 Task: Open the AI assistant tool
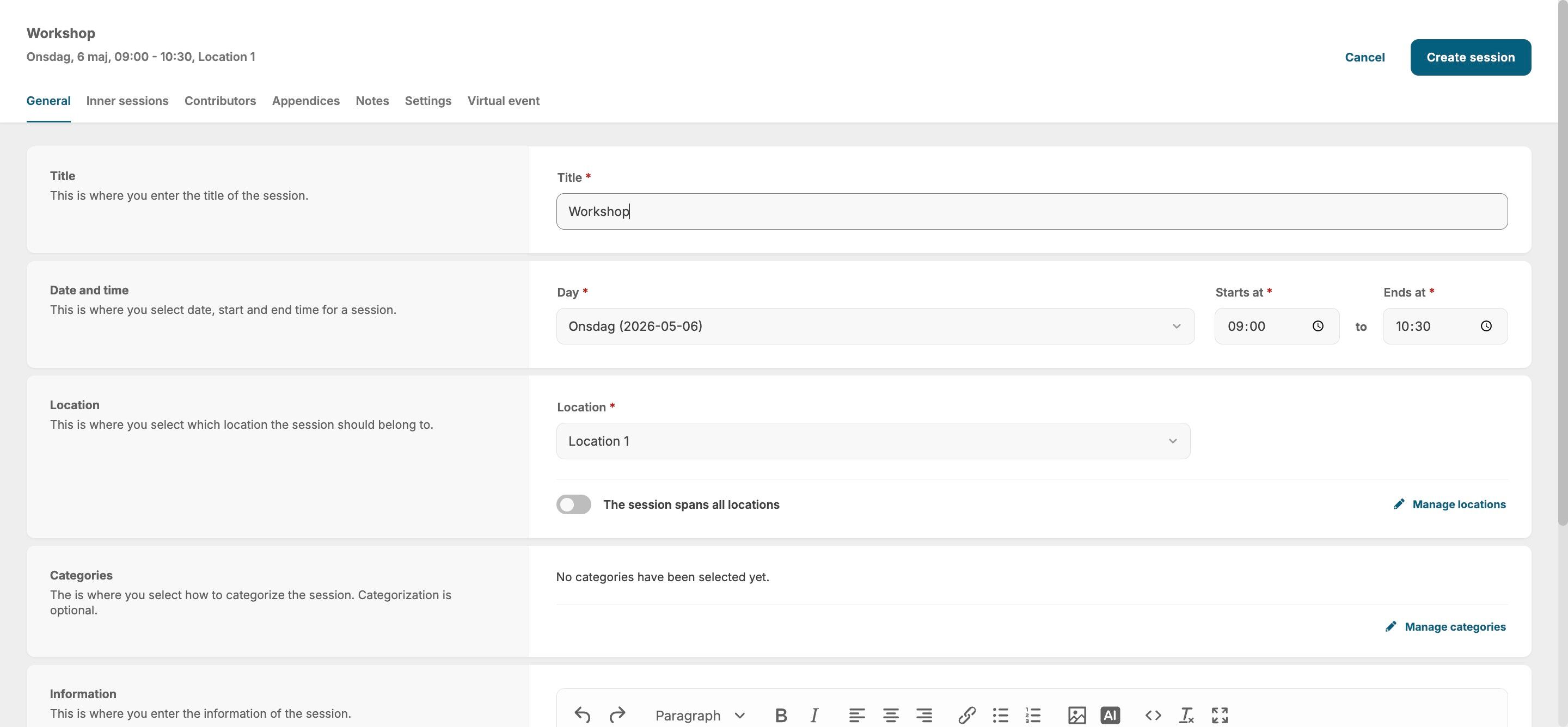(1110, 716)
